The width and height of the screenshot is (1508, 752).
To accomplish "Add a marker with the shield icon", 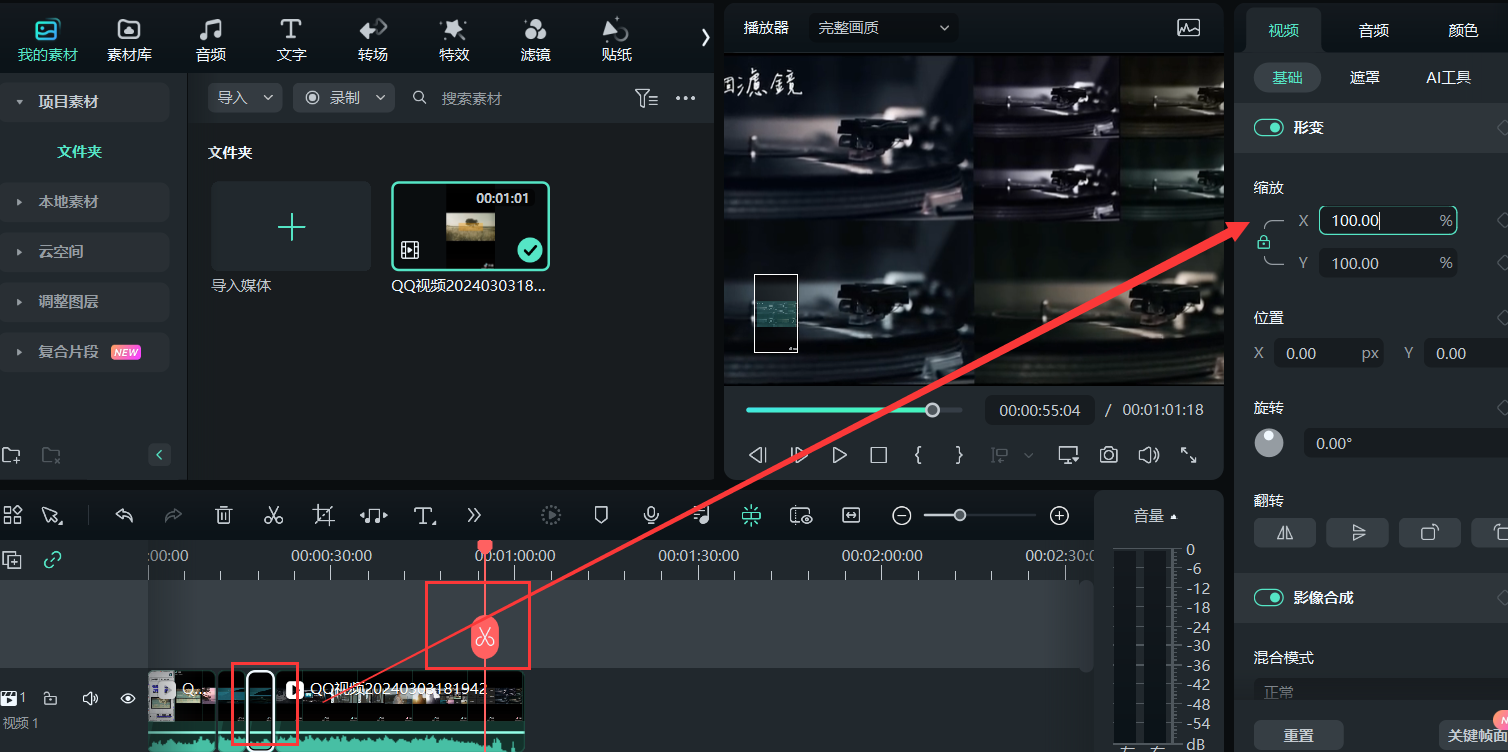I will (x=601, y=515).
